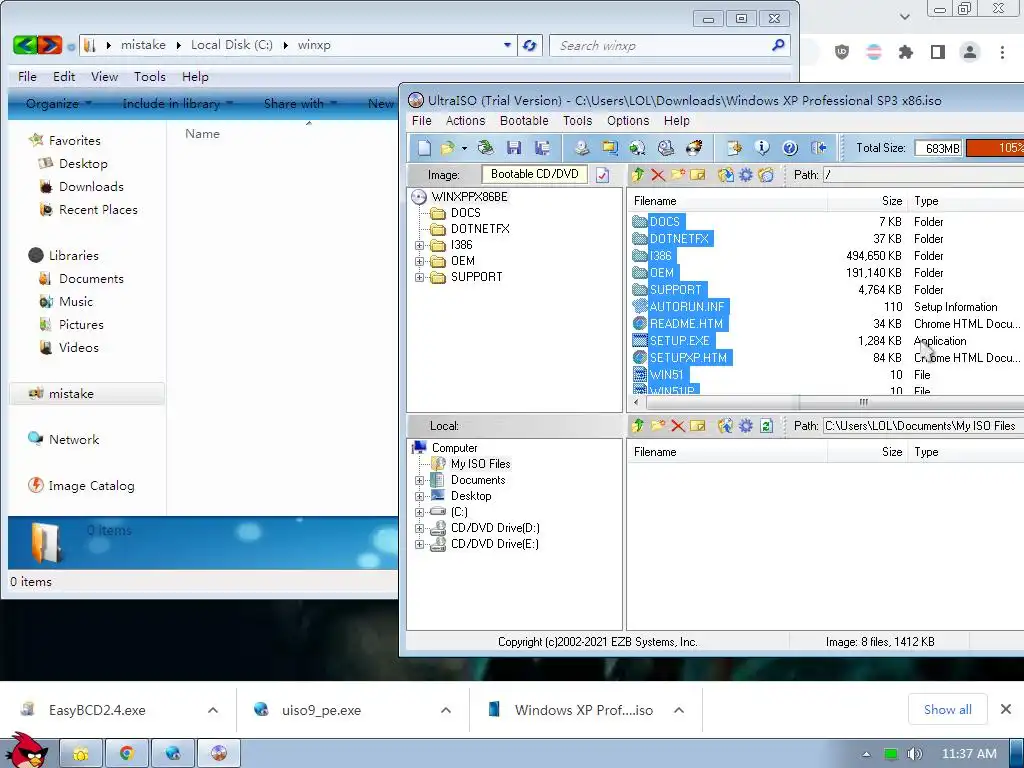Click the Open CD/DVD icon in UltraISO toolbar

click(x=485, y=148)
